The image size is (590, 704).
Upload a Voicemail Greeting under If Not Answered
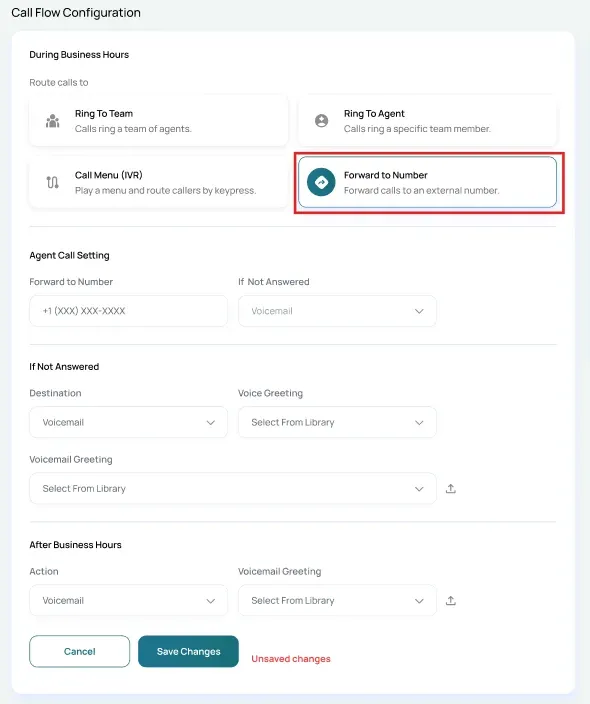(451, 488)
